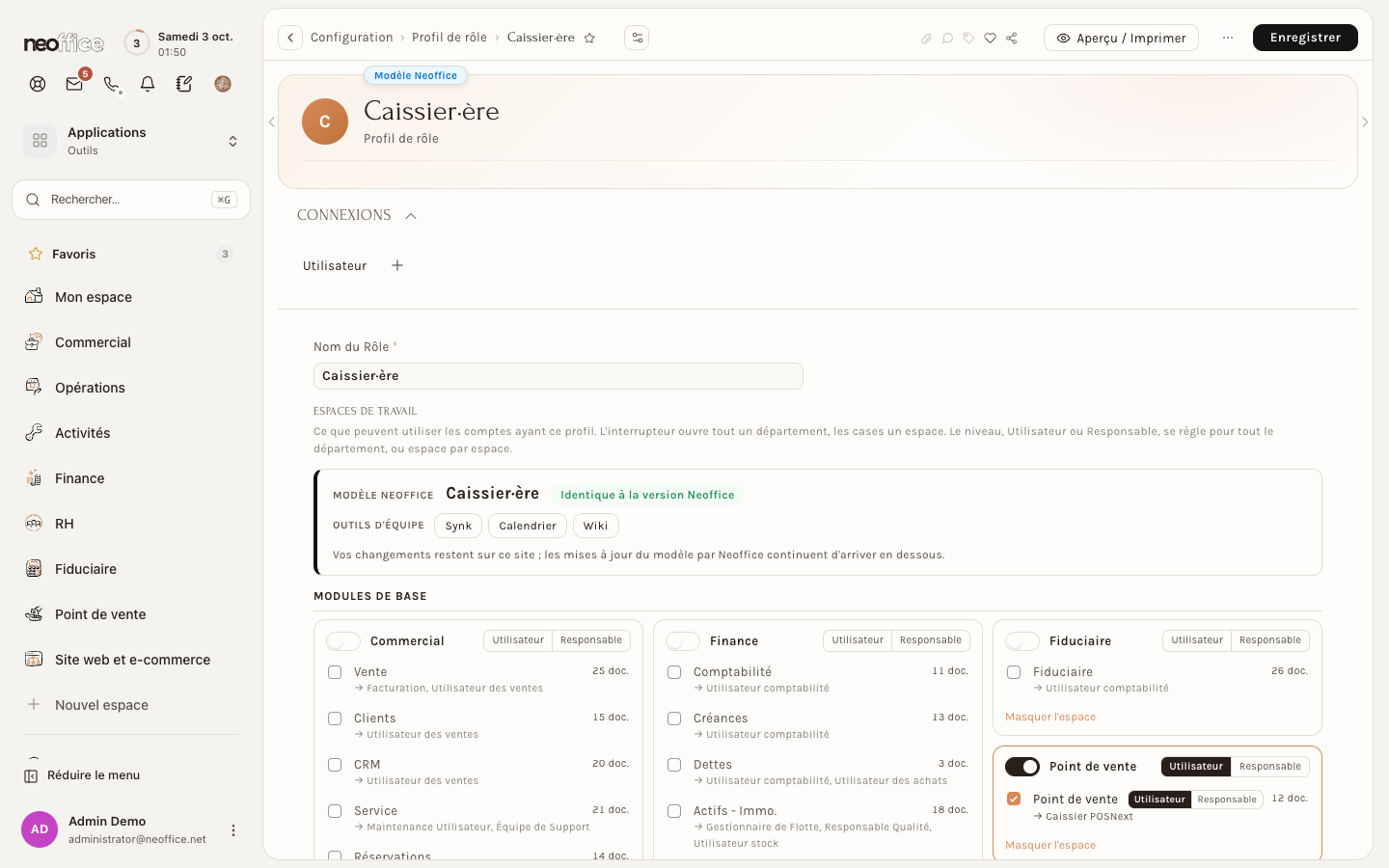Screen dimensions: 1389x868
Task: Check the Comptabilité workspace checkbox
Action: 674,672
